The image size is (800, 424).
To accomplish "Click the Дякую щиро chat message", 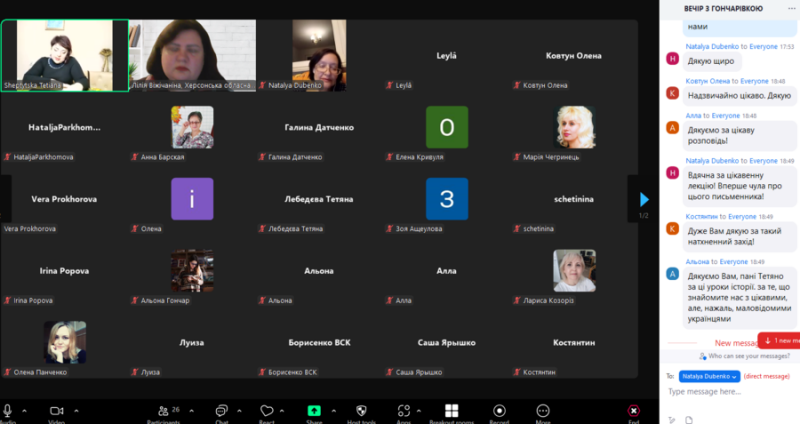I will click(711, 61).
